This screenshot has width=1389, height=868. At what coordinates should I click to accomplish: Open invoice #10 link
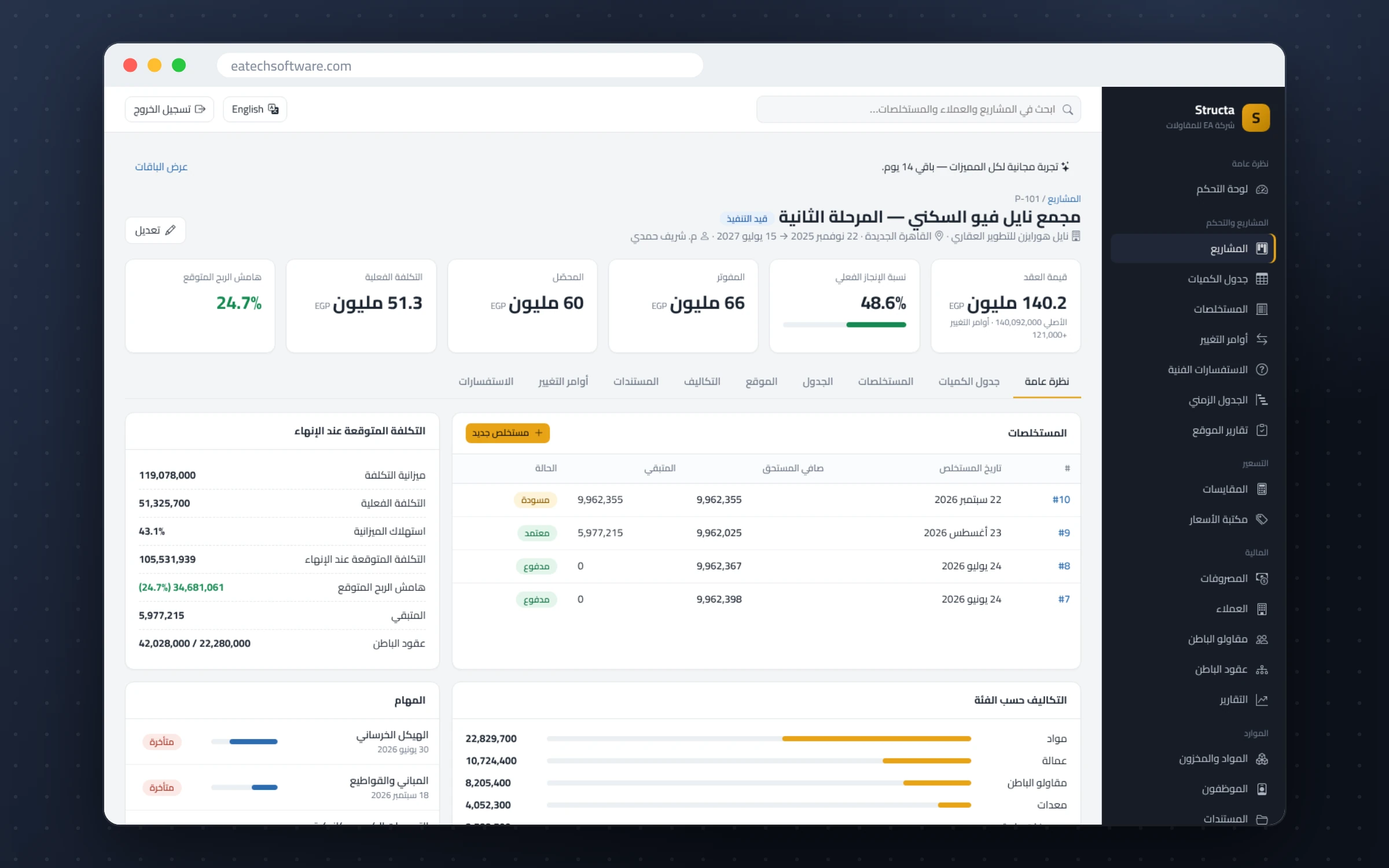[1061, 499]
